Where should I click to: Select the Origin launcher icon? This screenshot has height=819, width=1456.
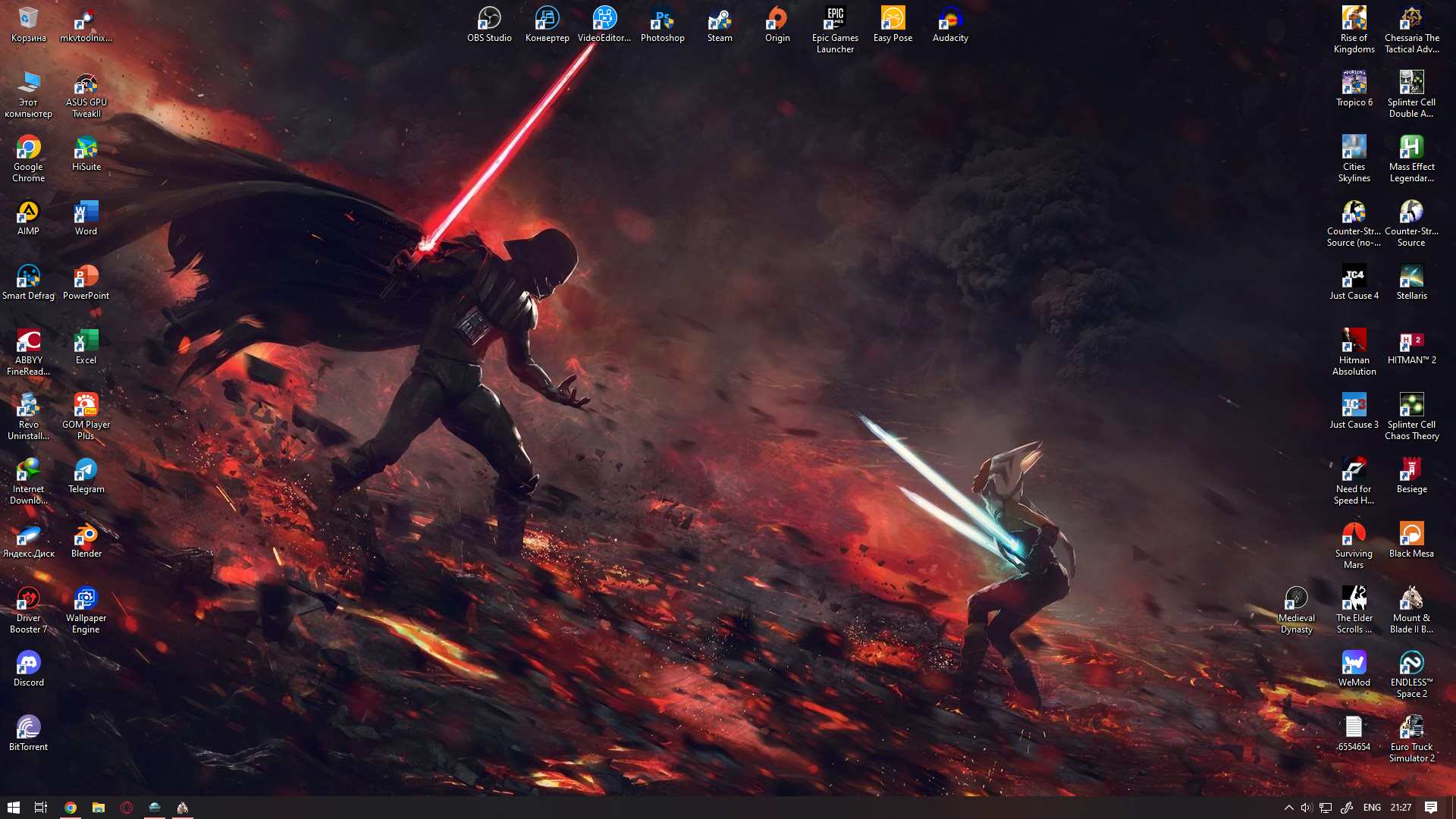click(777, 24)
